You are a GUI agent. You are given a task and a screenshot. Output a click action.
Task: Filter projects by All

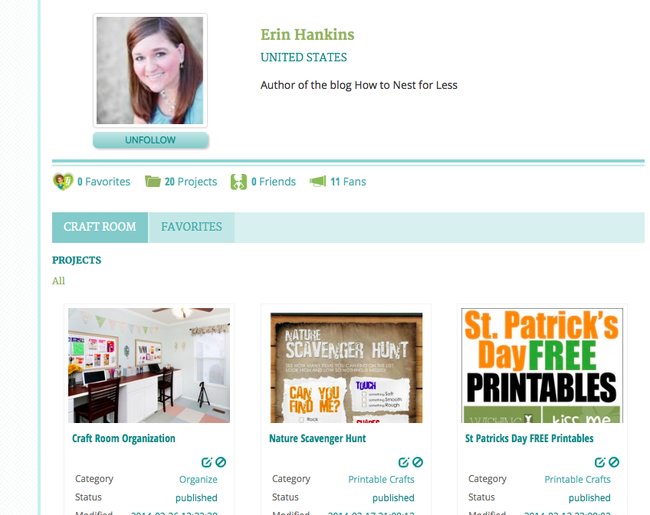pyautogui.click(x=58, y=281)
